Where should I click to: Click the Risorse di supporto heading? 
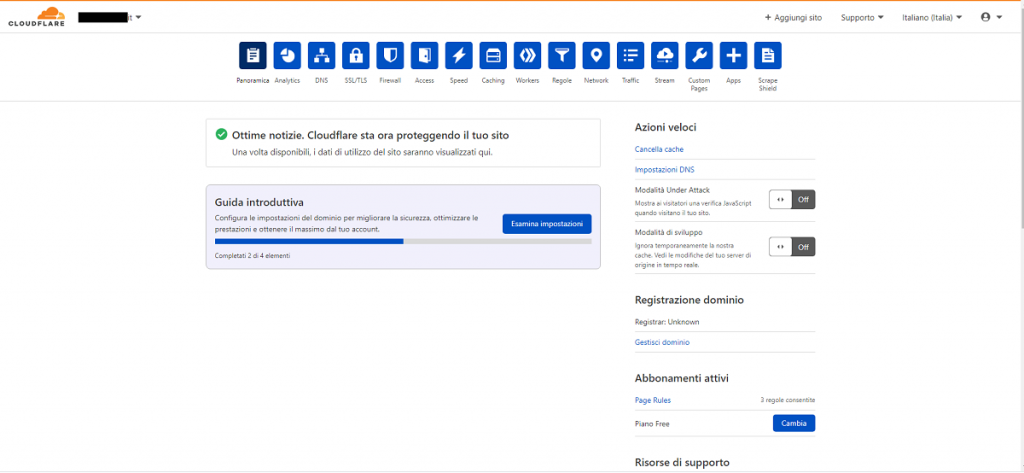[682, 462]
